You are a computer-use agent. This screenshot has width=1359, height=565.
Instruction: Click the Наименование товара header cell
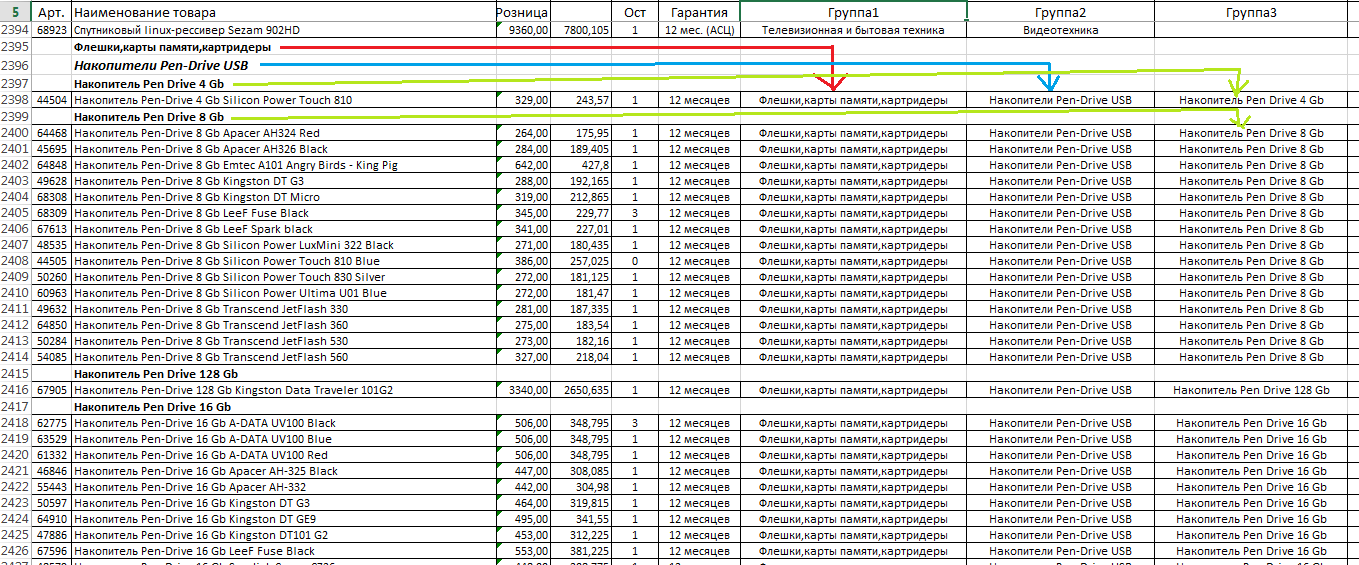click(283, 12)
